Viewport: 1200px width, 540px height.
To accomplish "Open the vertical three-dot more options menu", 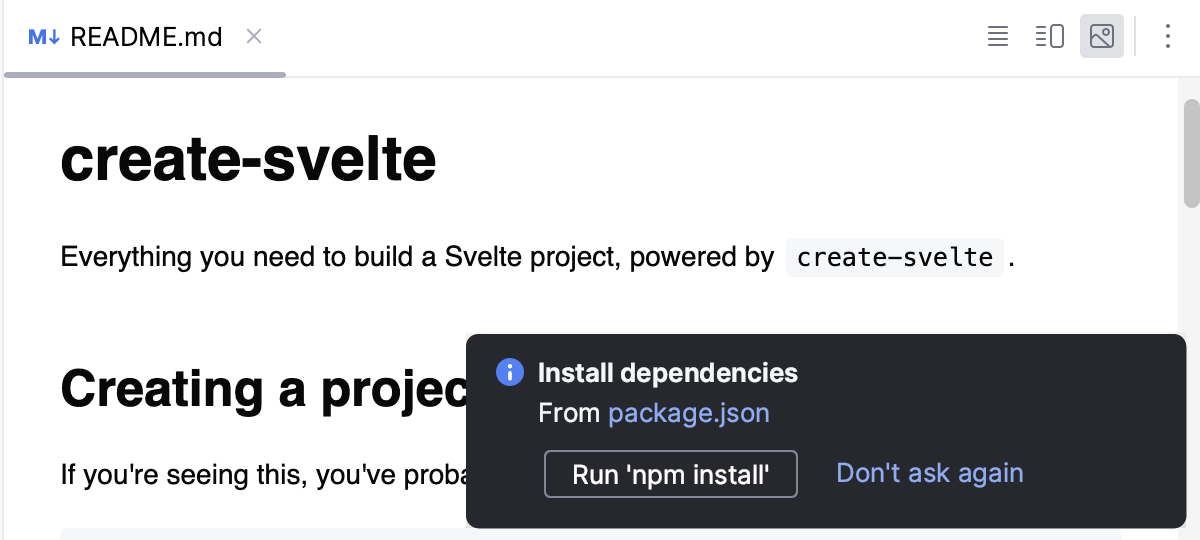I will pyautogui.click(x=1167, y=37).
